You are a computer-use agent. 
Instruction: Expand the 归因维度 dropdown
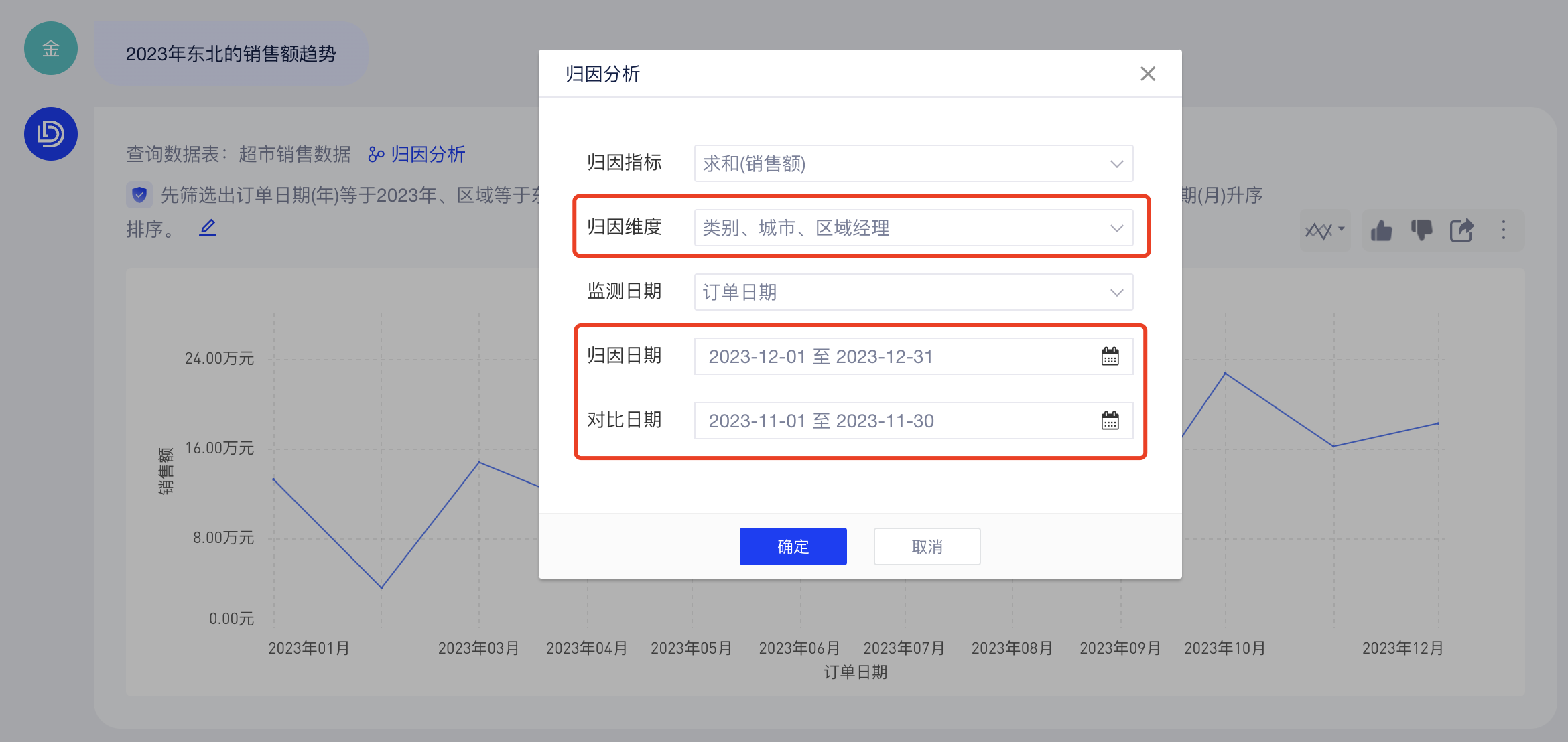pos(913,228)
